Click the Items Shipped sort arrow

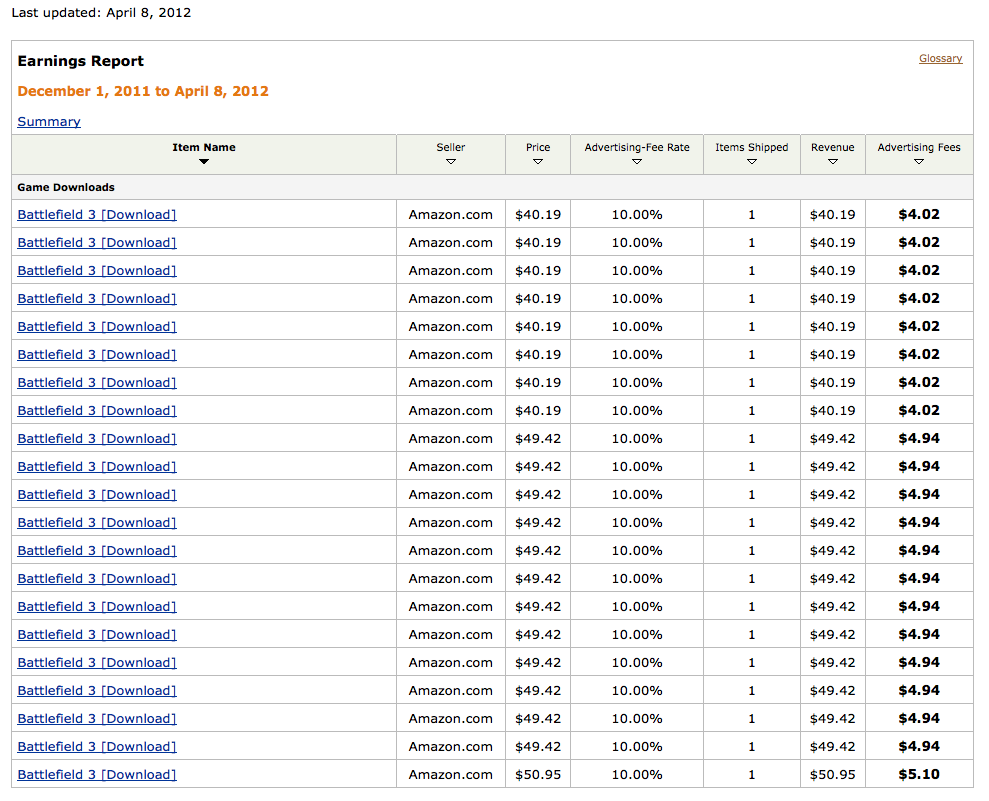751,162
